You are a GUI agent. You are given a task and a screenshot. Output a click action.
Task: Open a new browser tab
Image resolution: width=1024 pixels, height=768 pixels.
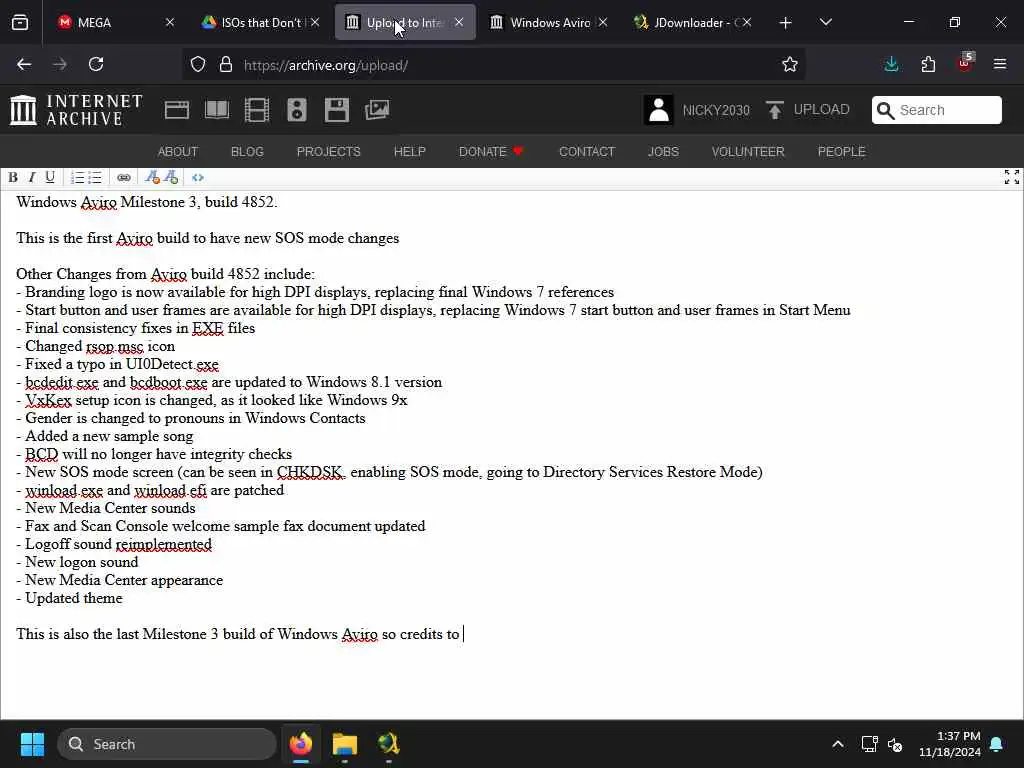click(x=786, y=23)
